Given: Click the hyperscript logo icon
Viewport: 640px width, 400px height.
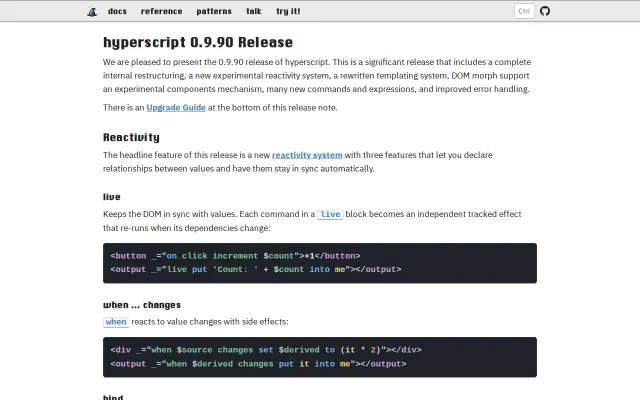Looking at the screenshot, I should click(x=92, y=12).
